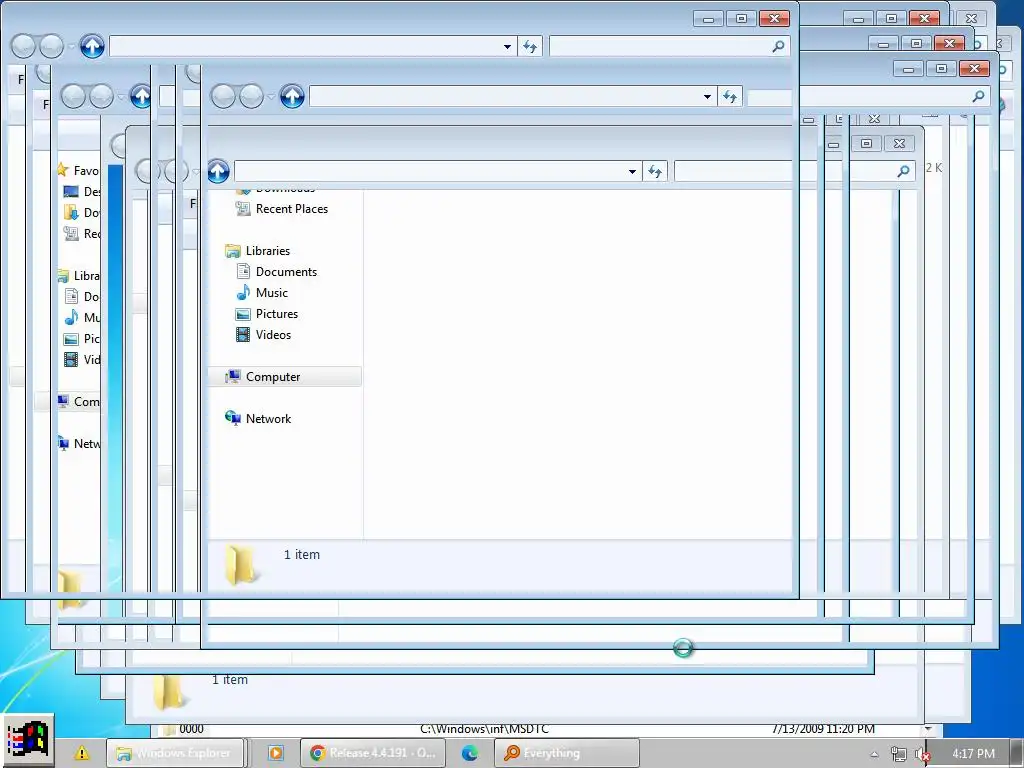Open the address dropdown on the toolbar above Recent Places
This screenshot has width=1024, height=768.
[632, 172]
